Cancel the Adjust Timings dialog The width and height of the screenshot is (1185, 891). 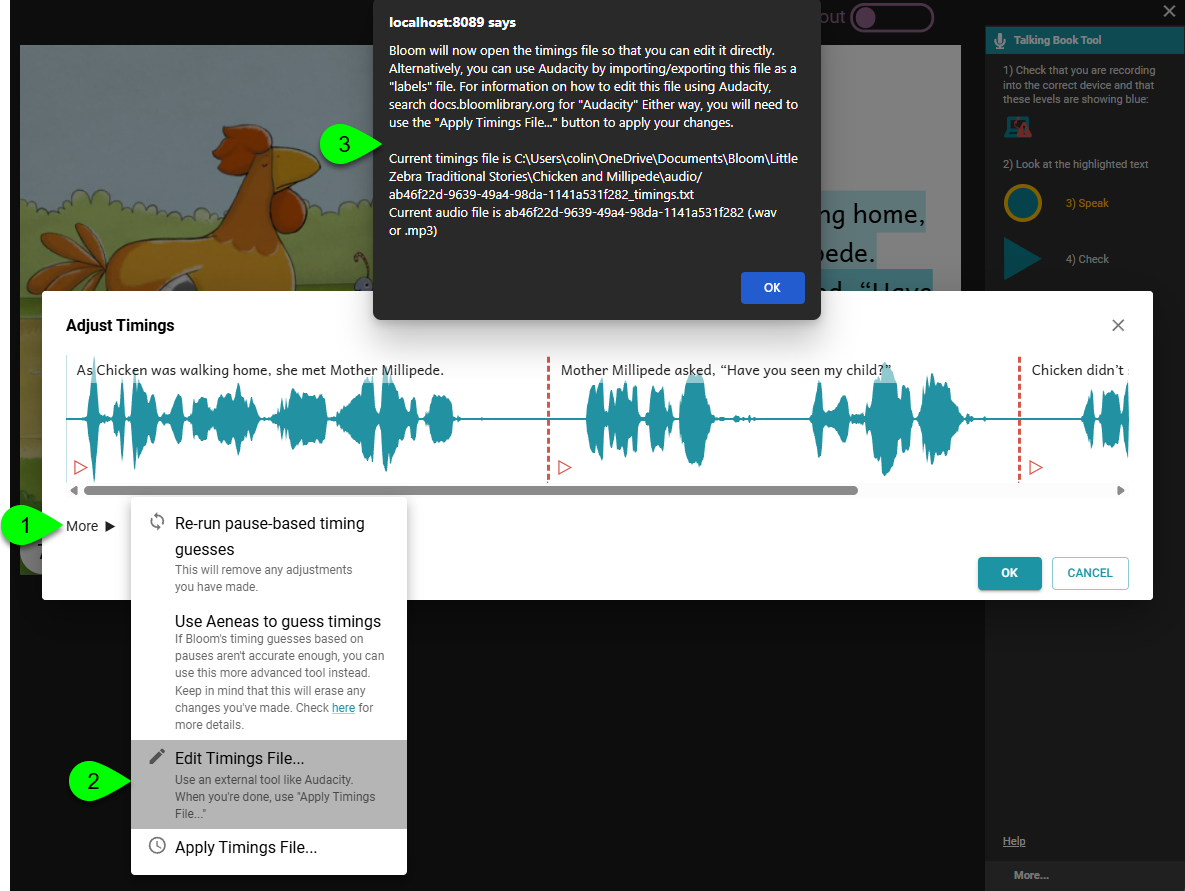point(1089,573)
